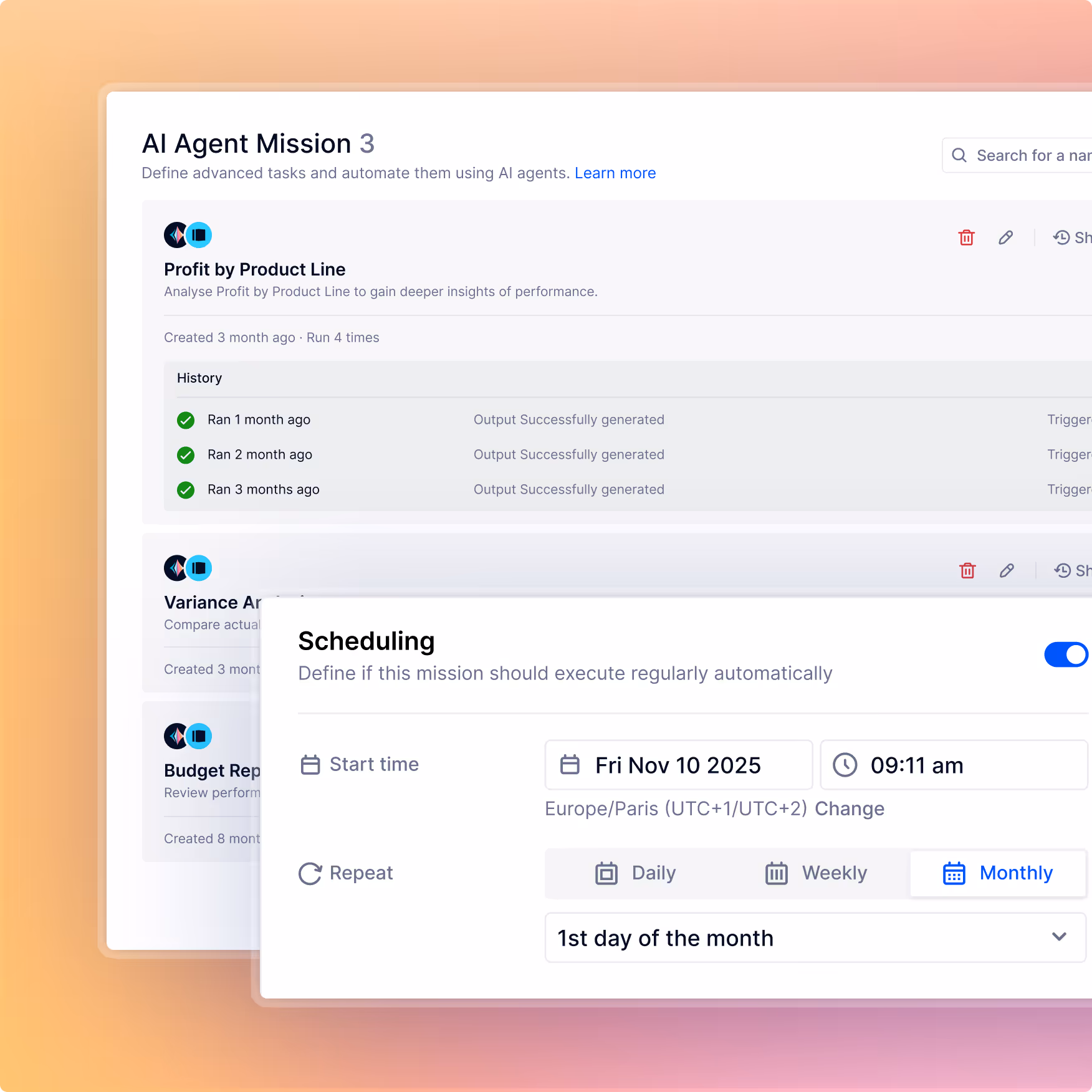Screen dimensions: 1092x1092
Task: Click the History section header
Action: click(199, 378)
